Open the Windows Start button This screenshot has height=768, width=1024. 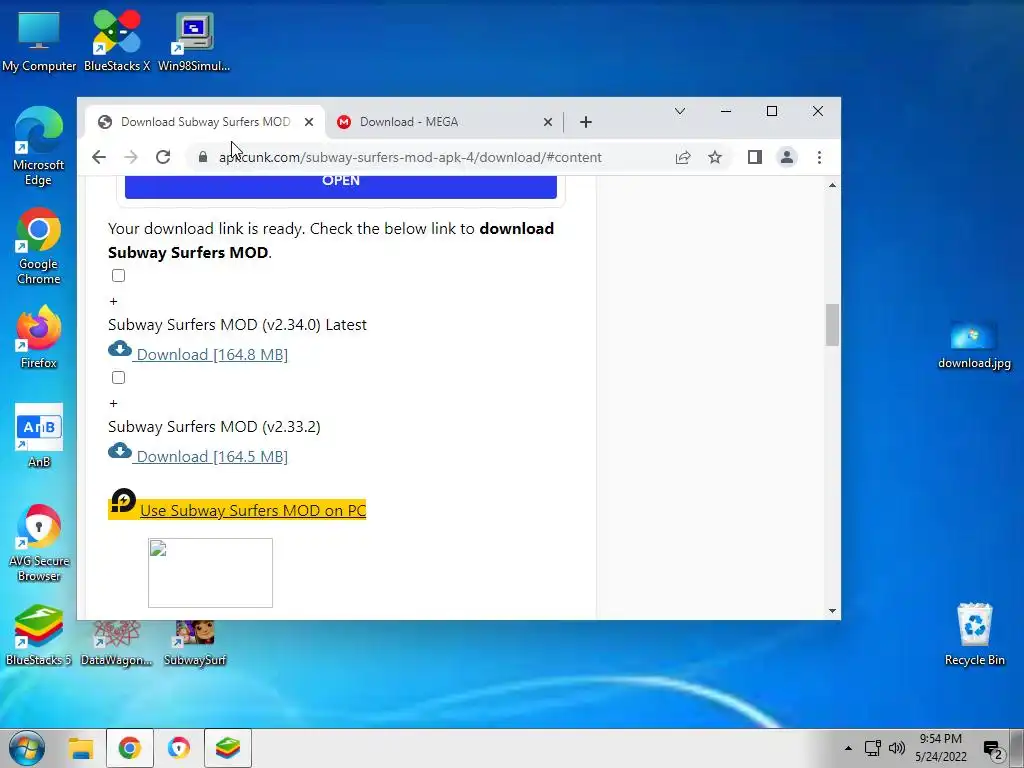pos(26,748)
